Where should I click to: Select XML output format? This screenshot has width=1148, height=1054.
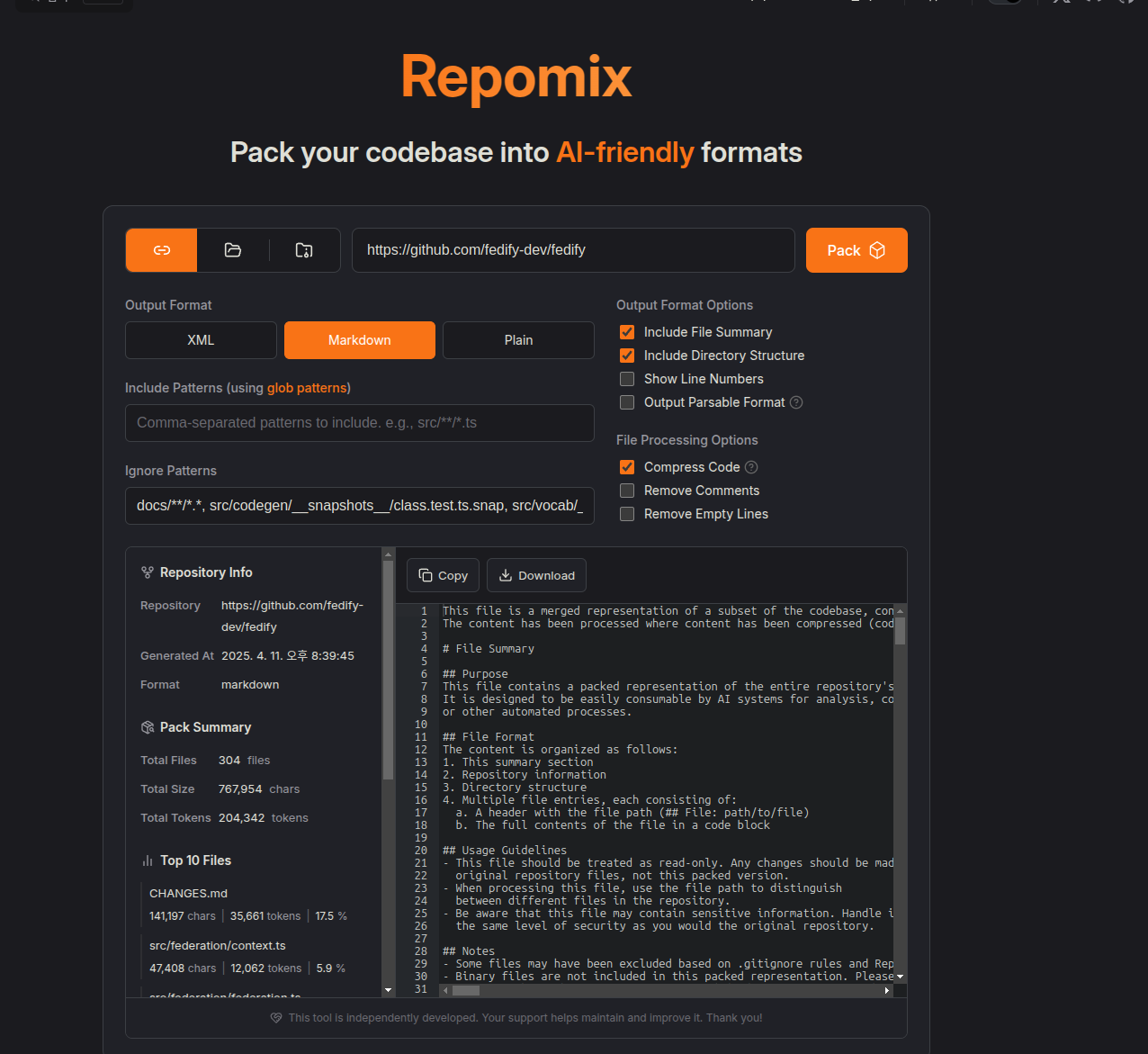(201, 340)
